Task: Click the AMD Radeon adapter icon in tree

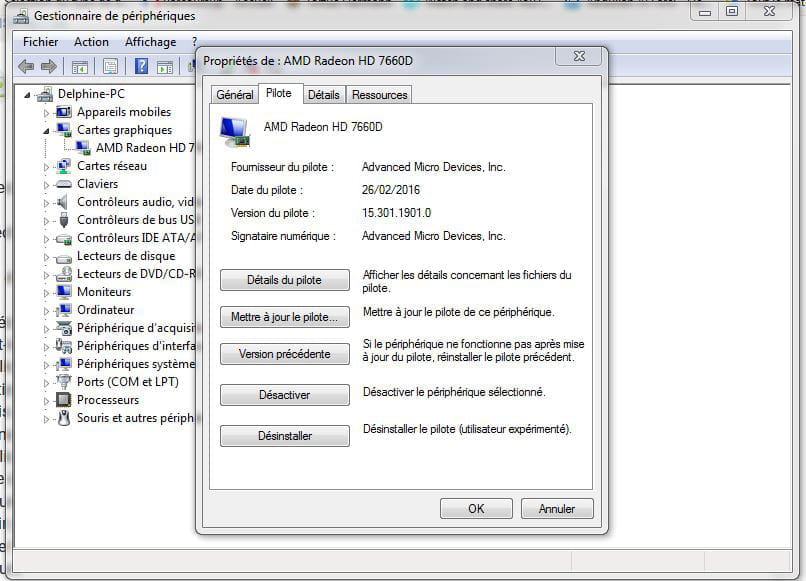Action: click(83, 148)
